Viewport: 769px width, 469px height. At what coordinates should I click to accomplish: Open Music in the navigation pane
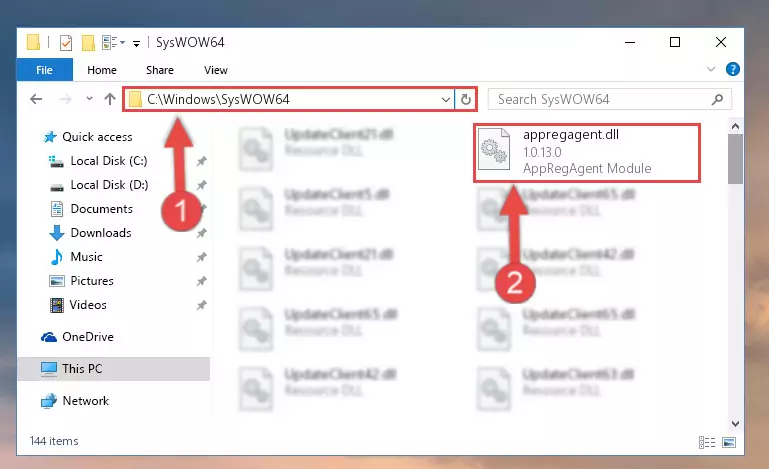pos(86,257)
